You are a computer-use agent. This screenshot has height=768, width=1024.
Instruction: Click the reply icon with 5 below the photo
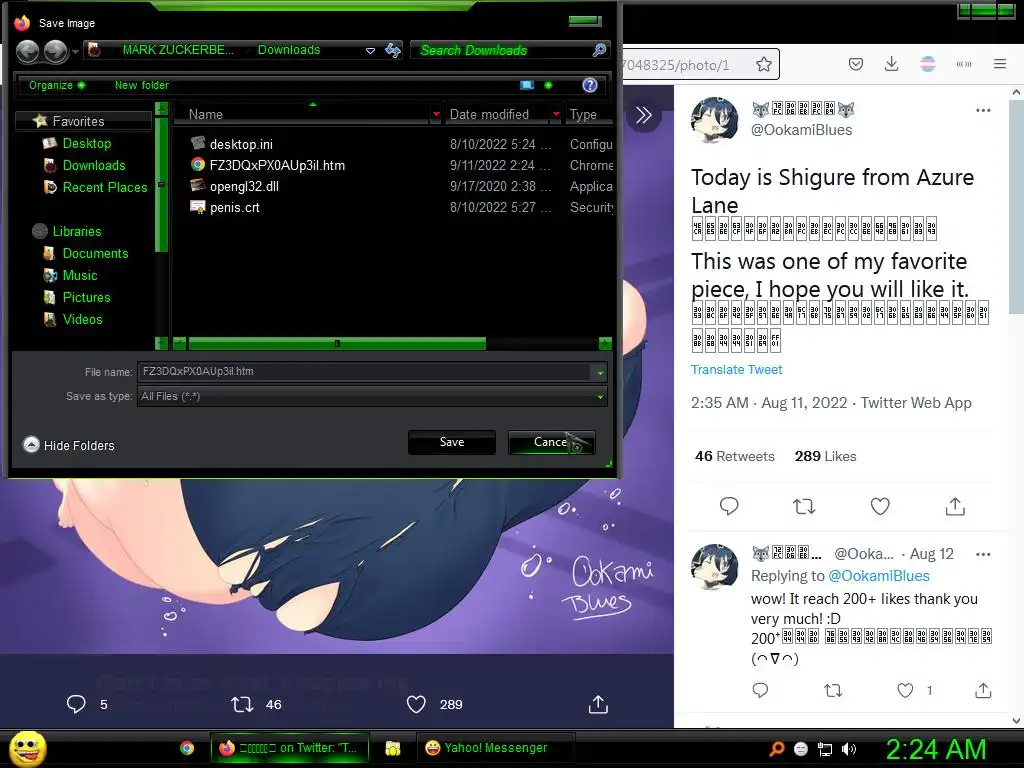tap(76, 704)
